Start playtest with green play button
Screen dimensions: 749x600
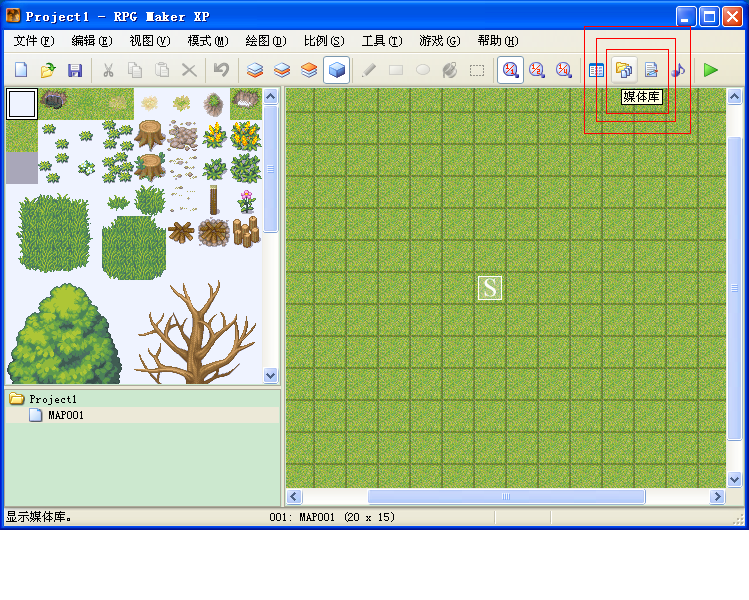711,70
